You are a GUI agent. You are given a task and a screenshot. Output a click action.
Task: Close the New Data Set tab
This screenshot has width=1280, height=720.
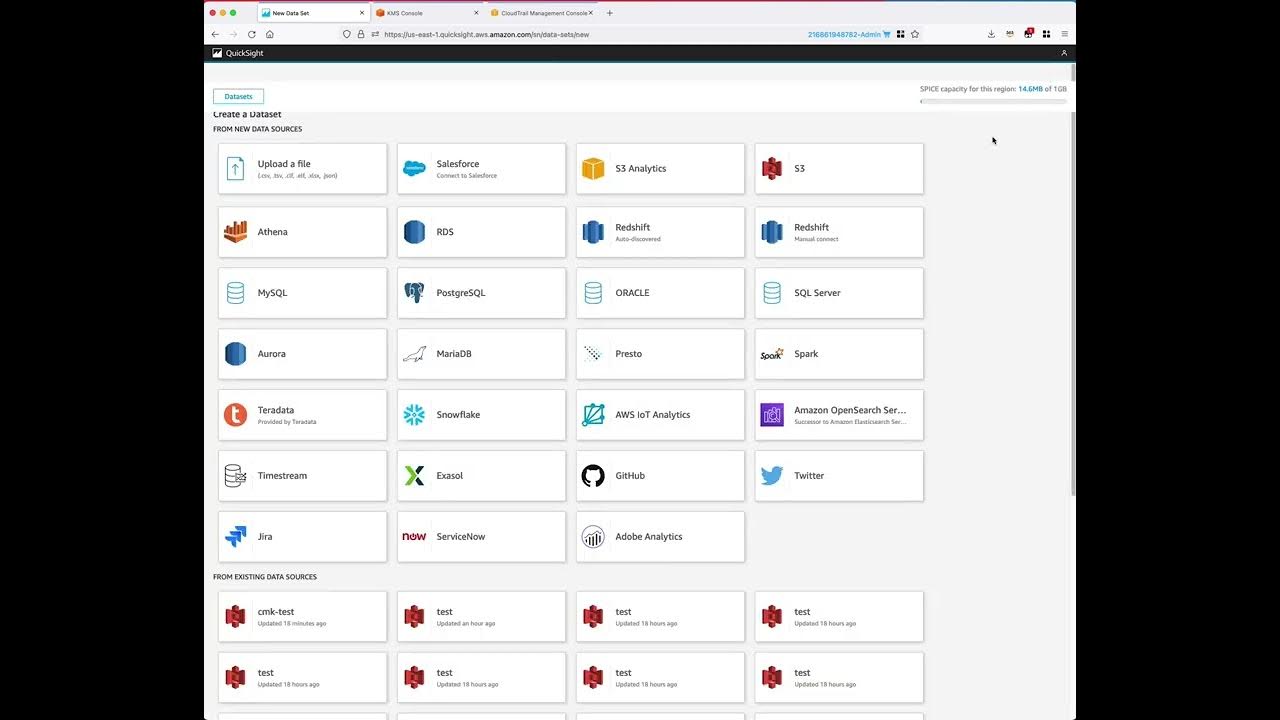(362, 13)
